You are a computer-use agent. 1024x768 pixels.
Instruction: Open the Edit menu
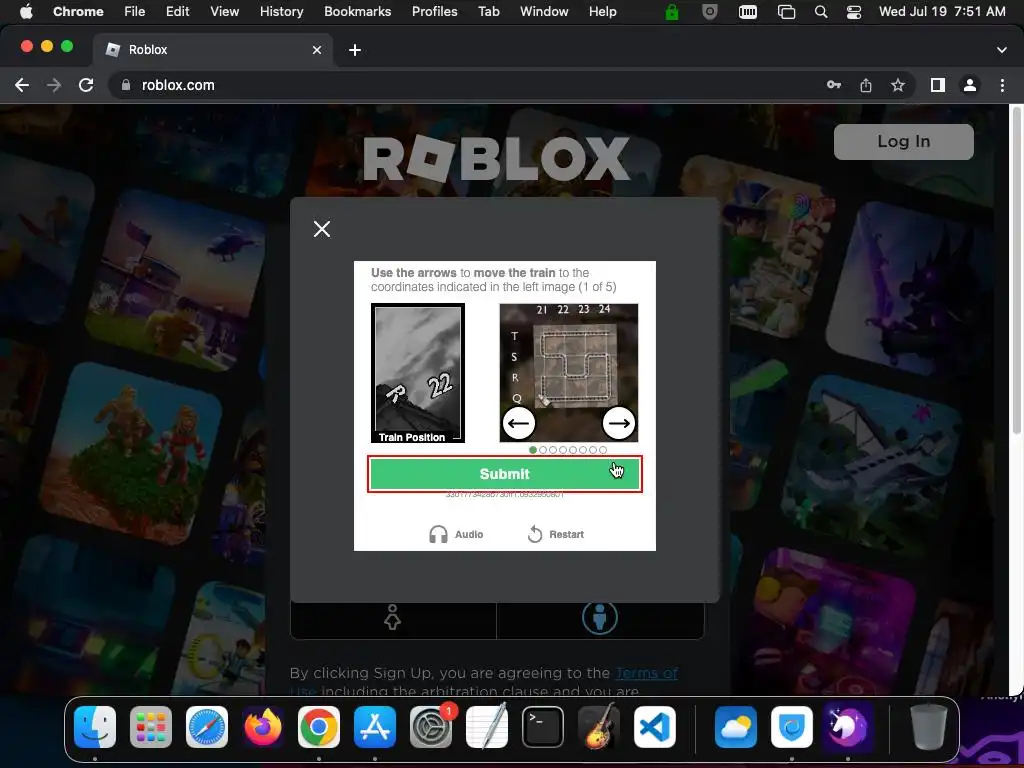177,12
